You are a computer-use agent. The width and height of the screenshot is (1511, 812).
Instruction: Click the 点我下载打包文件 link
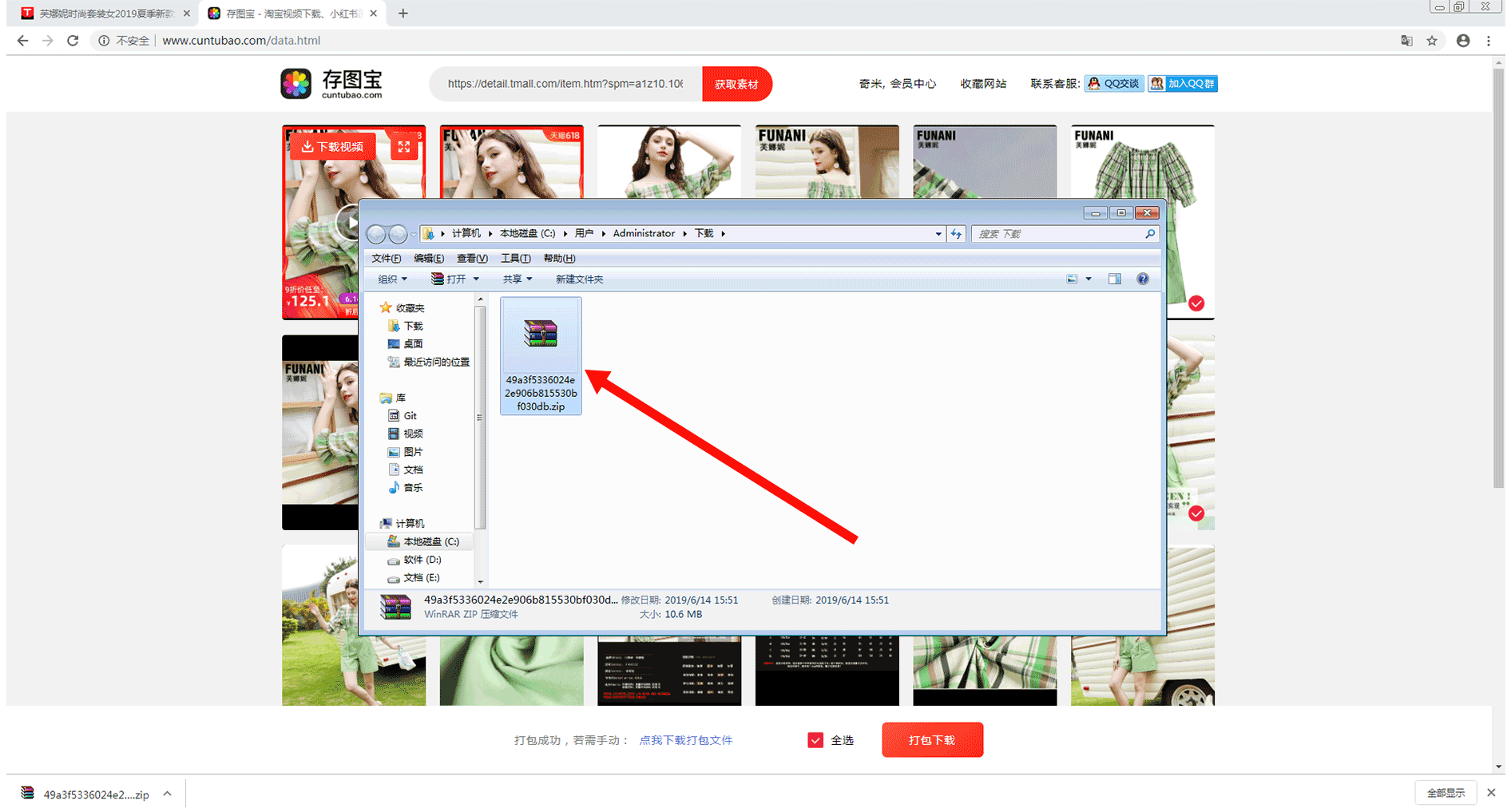pos(685,740)
